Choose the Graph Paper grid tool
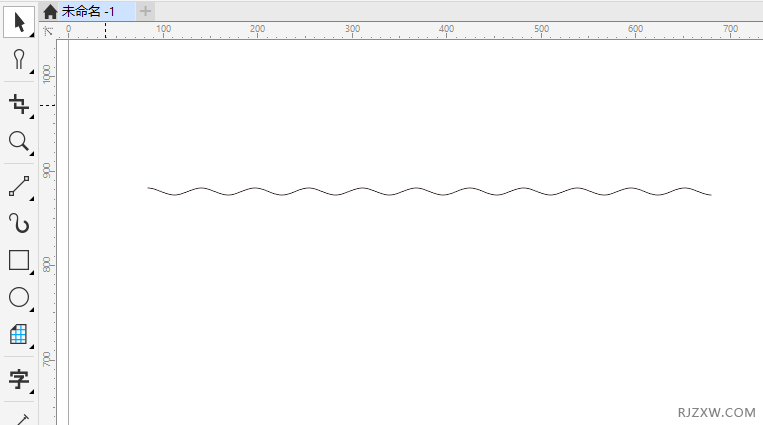This screenshot has height=425, width=763. pyautogui.click(x=18, y=334)
